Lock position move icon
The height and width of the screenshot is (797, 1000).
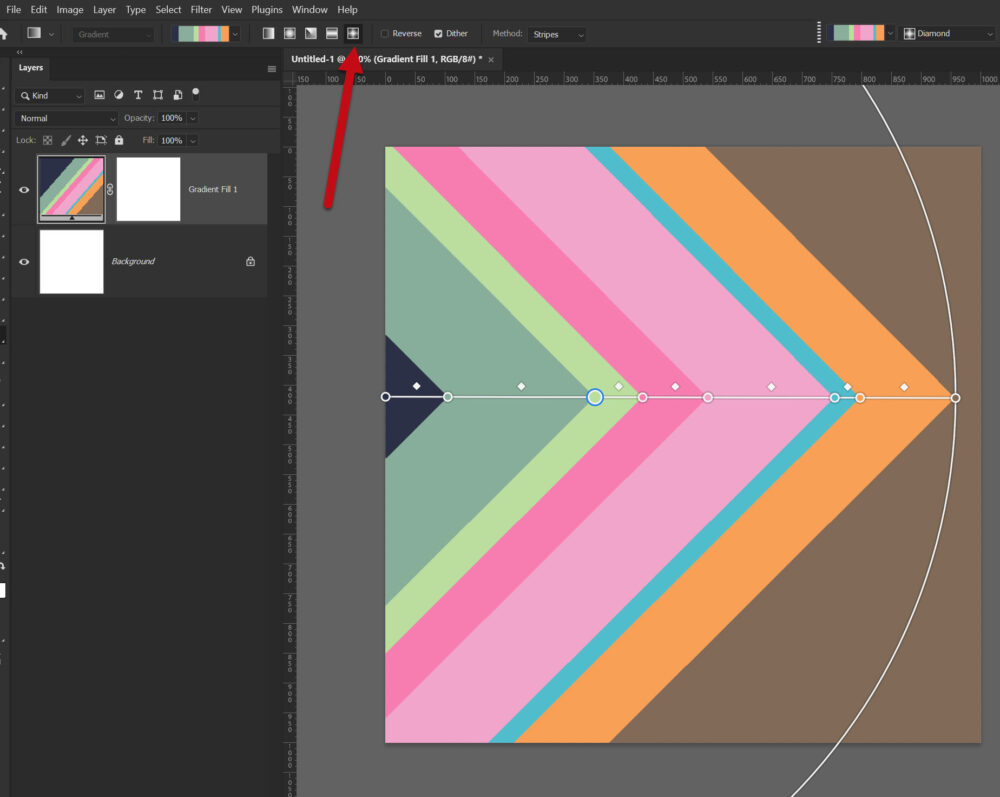click(83, 140)
